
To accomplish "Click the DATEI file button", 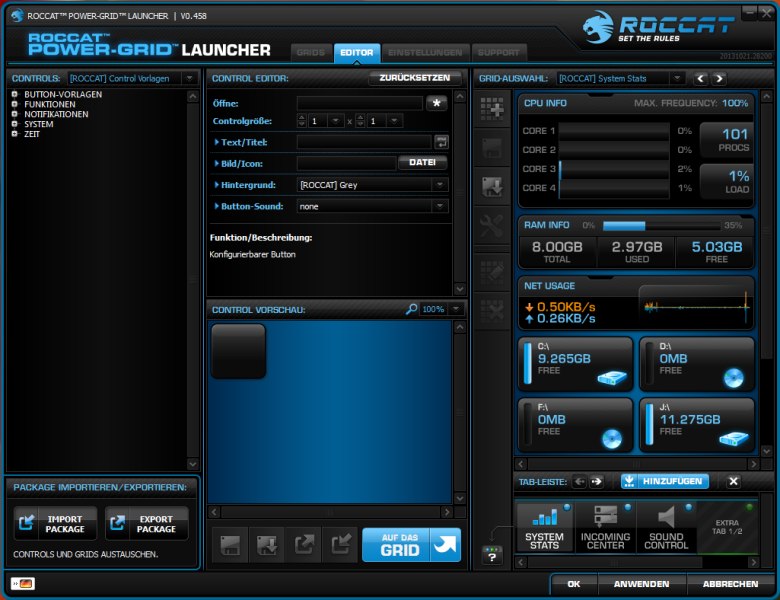I will (x=422, y=162).
